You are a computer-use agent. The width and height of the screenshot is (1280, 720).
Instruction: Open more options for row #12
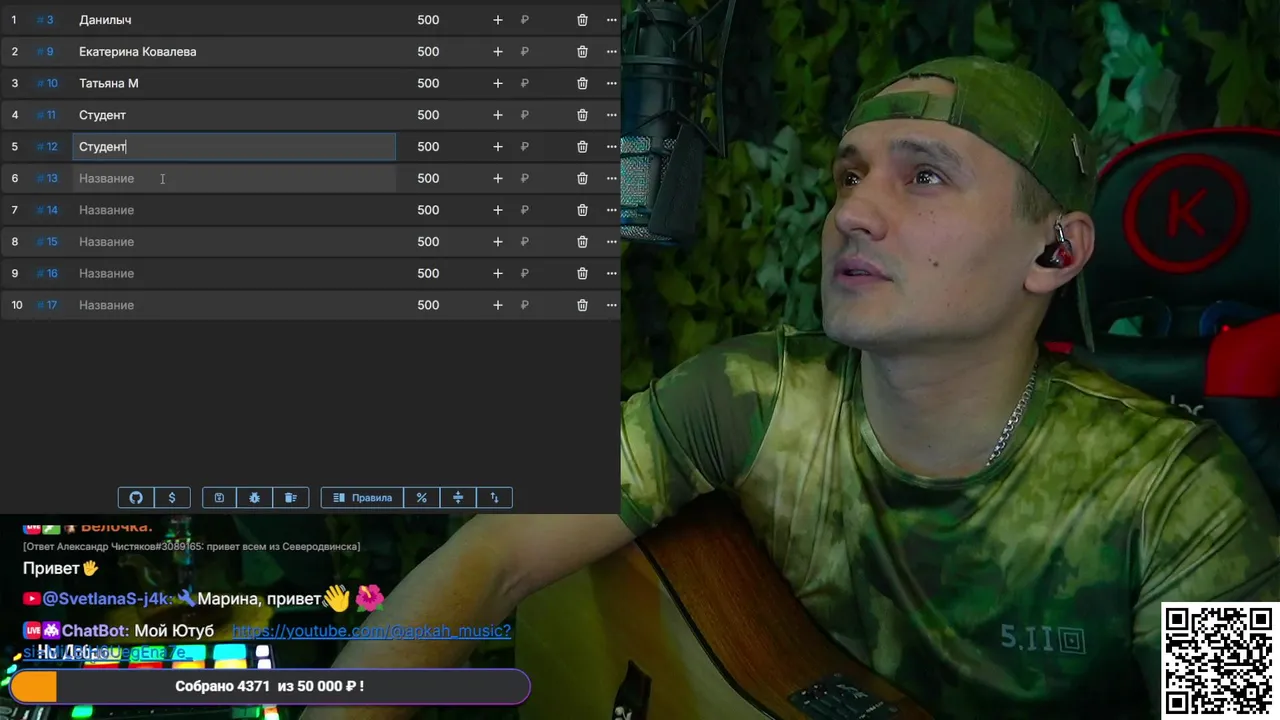point(611,147)
